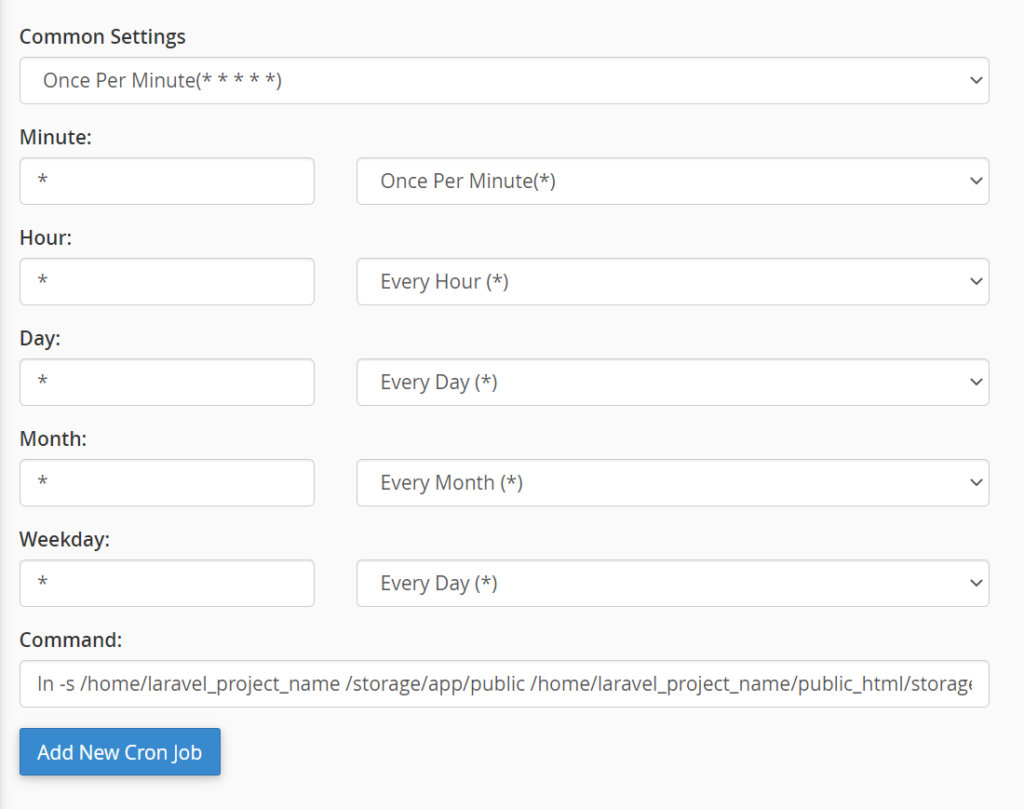Open the Day preset dropdown
Viewport: 1024px width, 809px height.
pyautogui.click(x=670, y=382)
